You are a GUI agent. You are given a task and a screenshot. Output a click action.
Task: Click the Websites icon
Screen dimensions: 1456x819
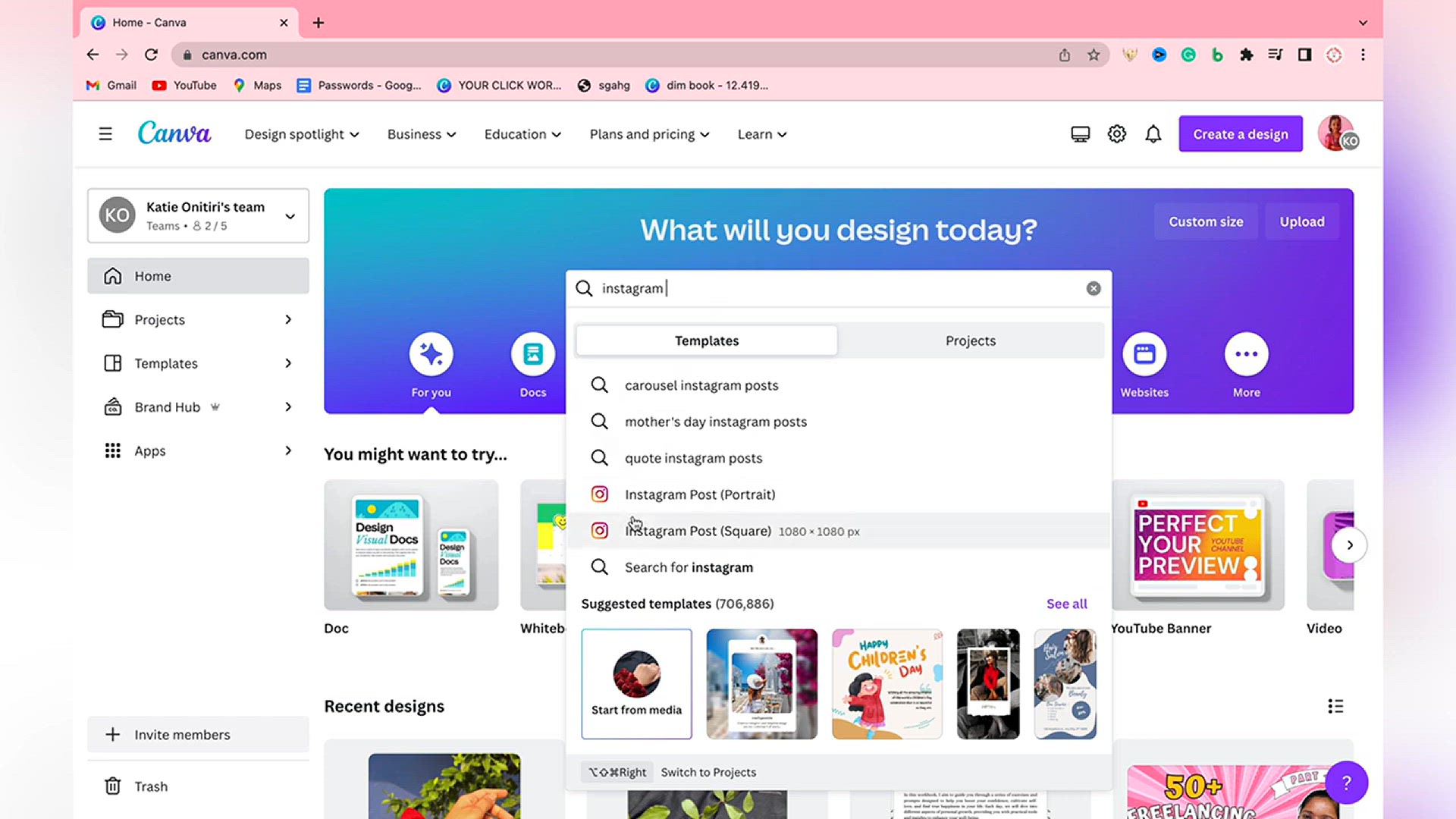1144,354
